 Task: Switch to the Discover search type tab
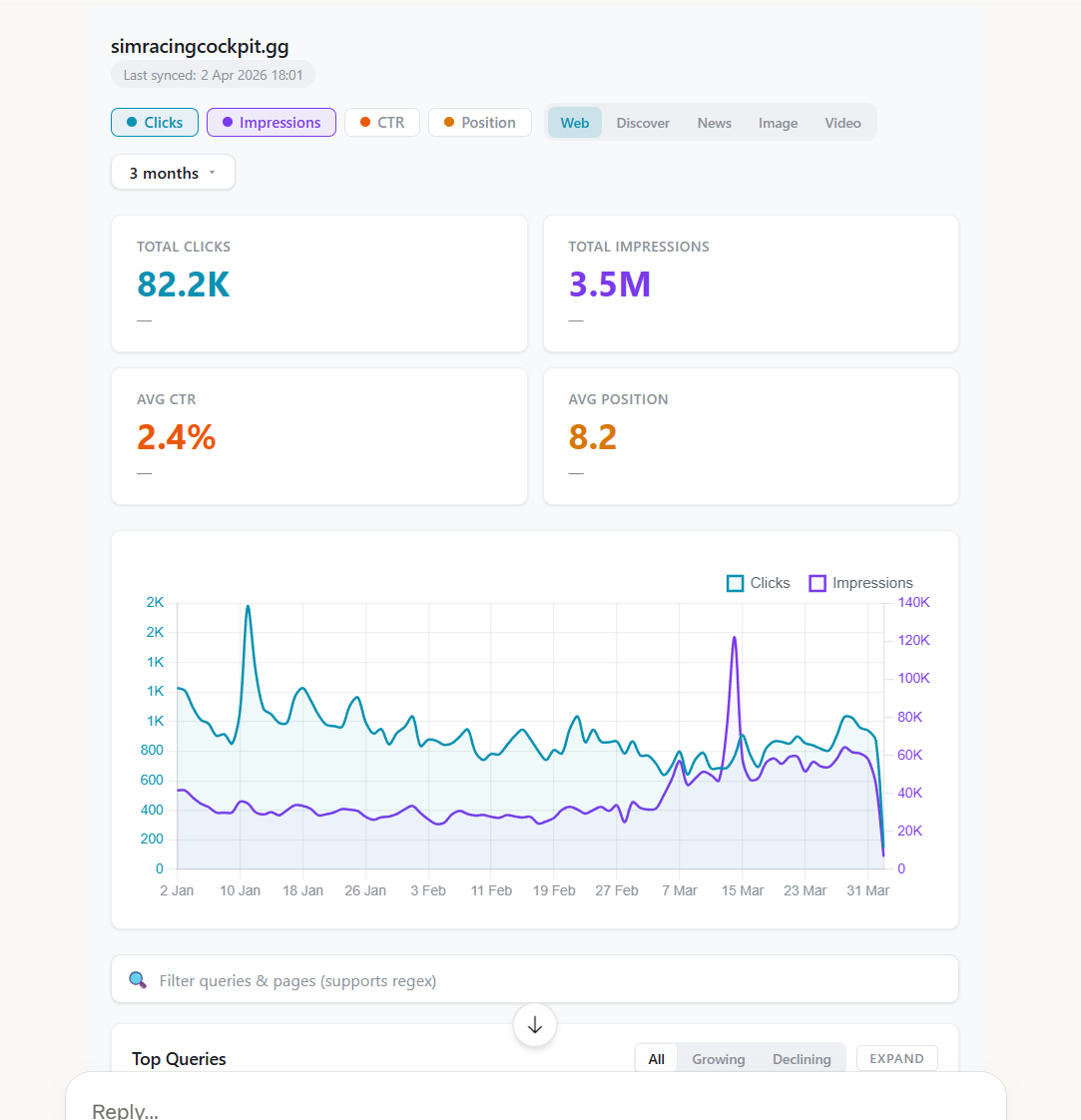click(643, 123)
